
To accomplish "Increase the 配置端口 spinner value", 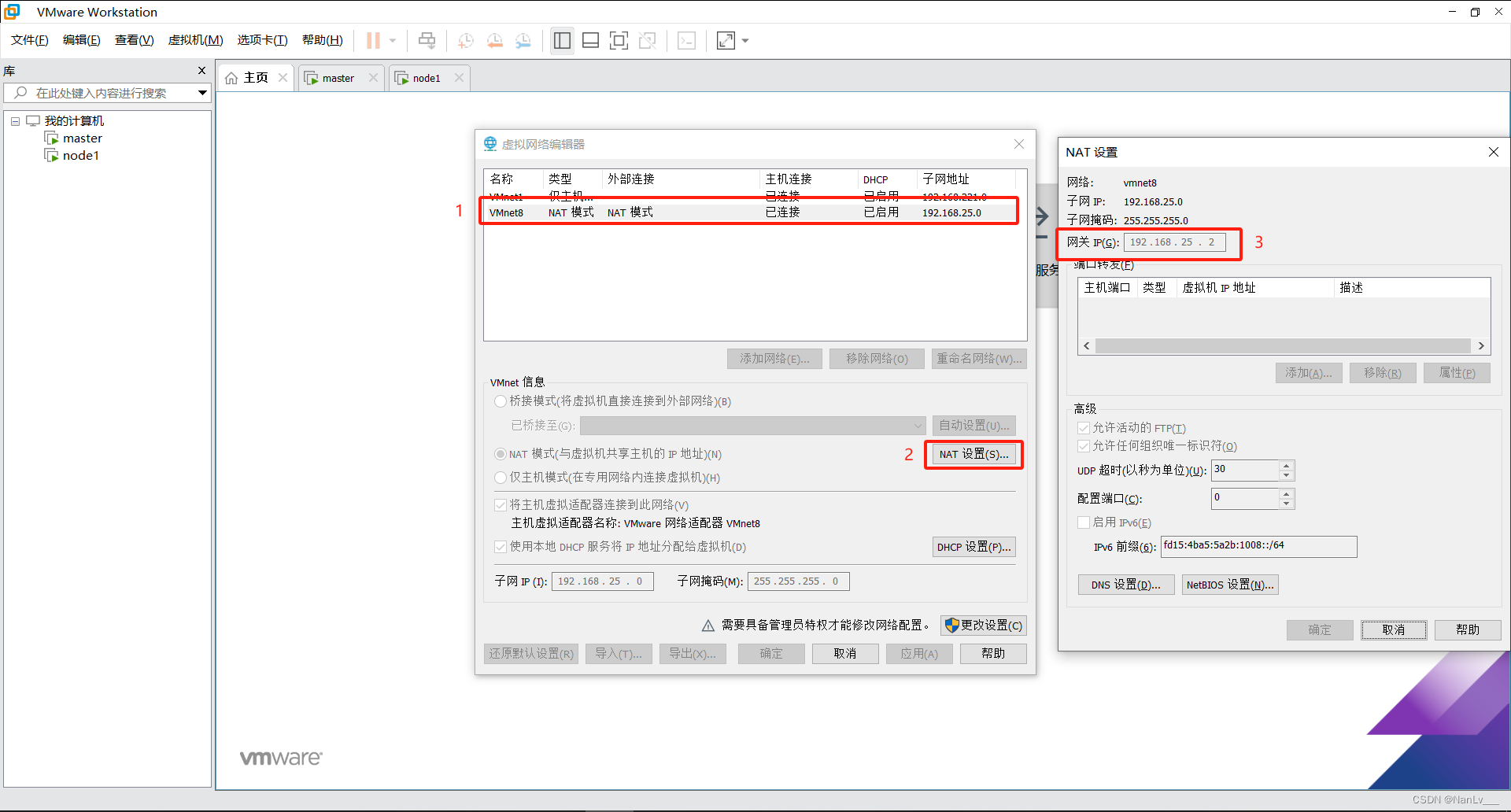I will (1286, 493).
